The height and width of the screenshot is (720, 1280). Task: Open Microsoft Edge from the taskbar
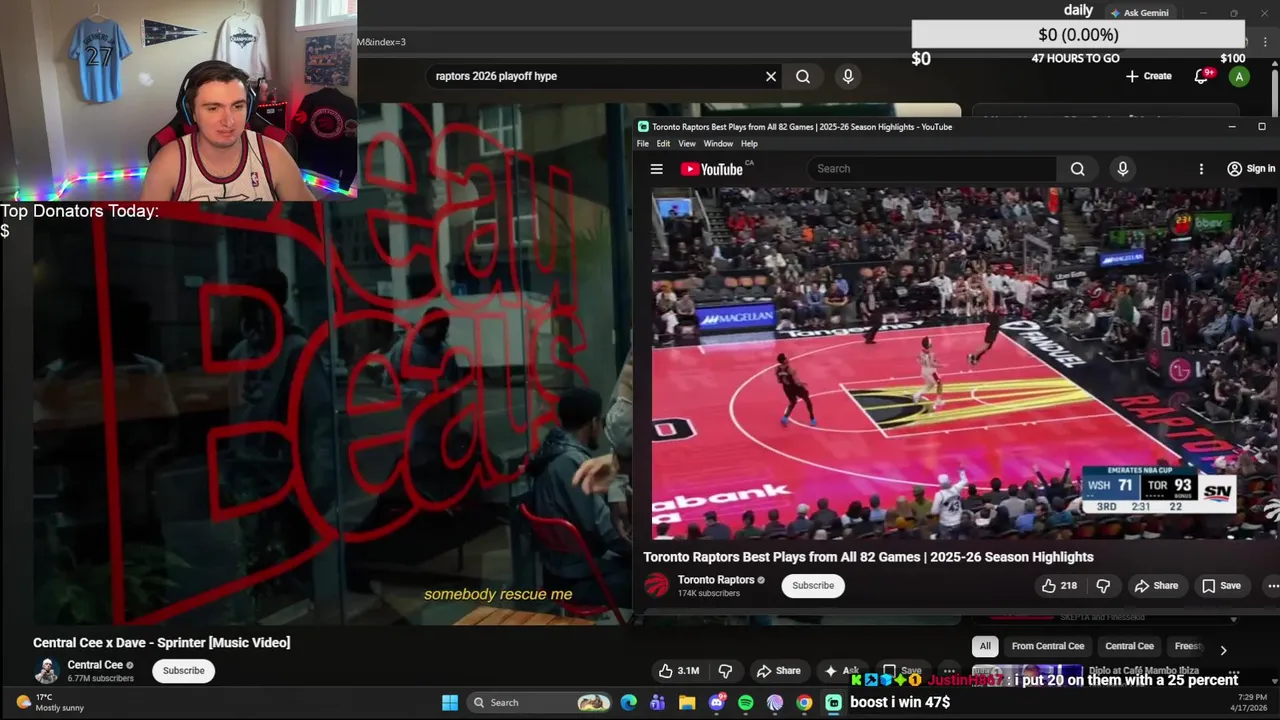[x=628, y=702]
